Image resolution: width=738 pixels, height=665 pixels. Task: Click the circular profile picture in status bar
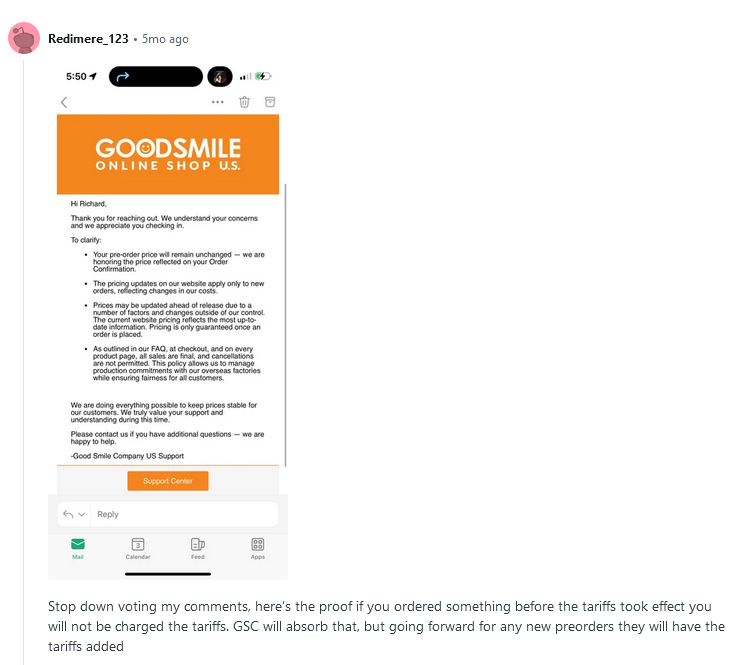pyautogui.click(x=220, y=76)
